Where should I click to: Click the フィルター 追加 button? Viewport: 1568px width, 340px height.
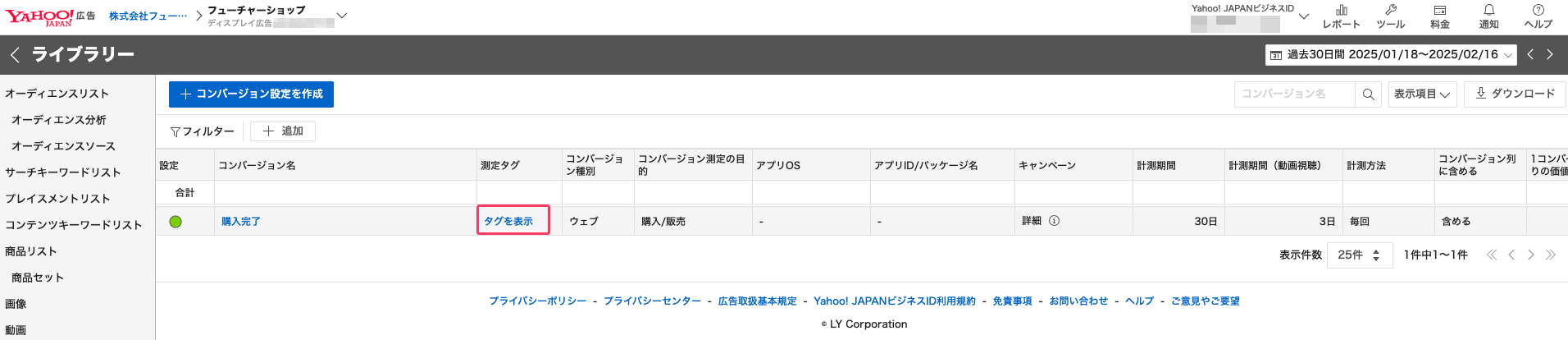pyautogui.click(x=283, y=131)
